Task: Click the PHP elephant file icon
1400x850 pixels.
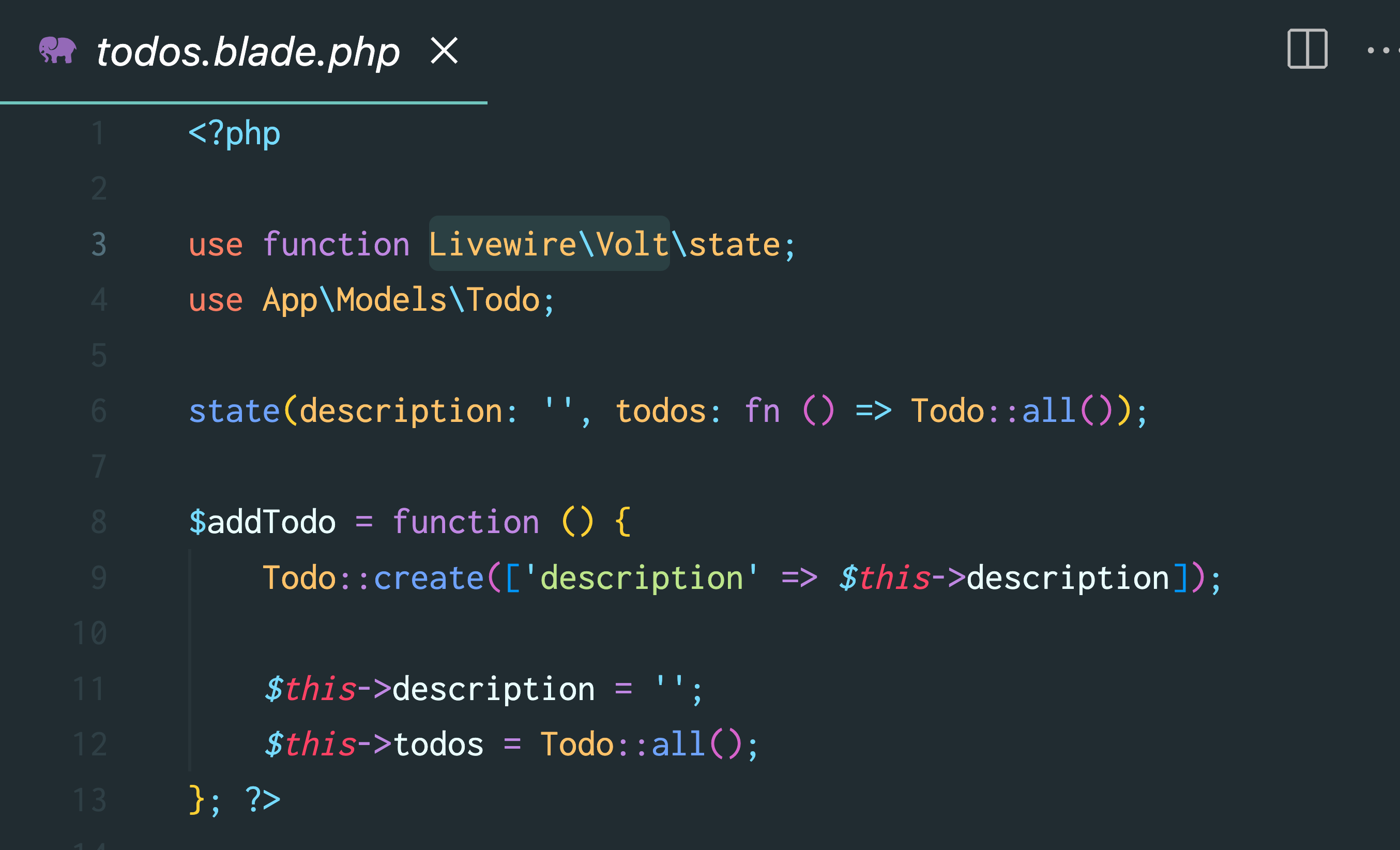Action: coord(57,50)
